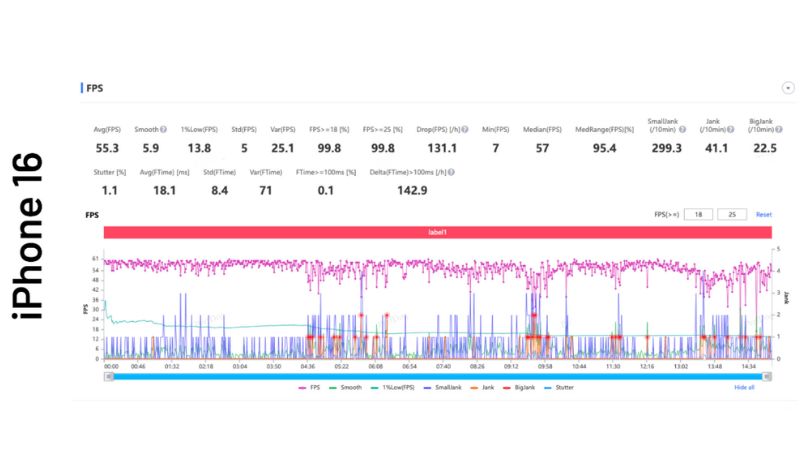Click the 04:36 time axis label

pyautogui.click(x=308, y=366)
